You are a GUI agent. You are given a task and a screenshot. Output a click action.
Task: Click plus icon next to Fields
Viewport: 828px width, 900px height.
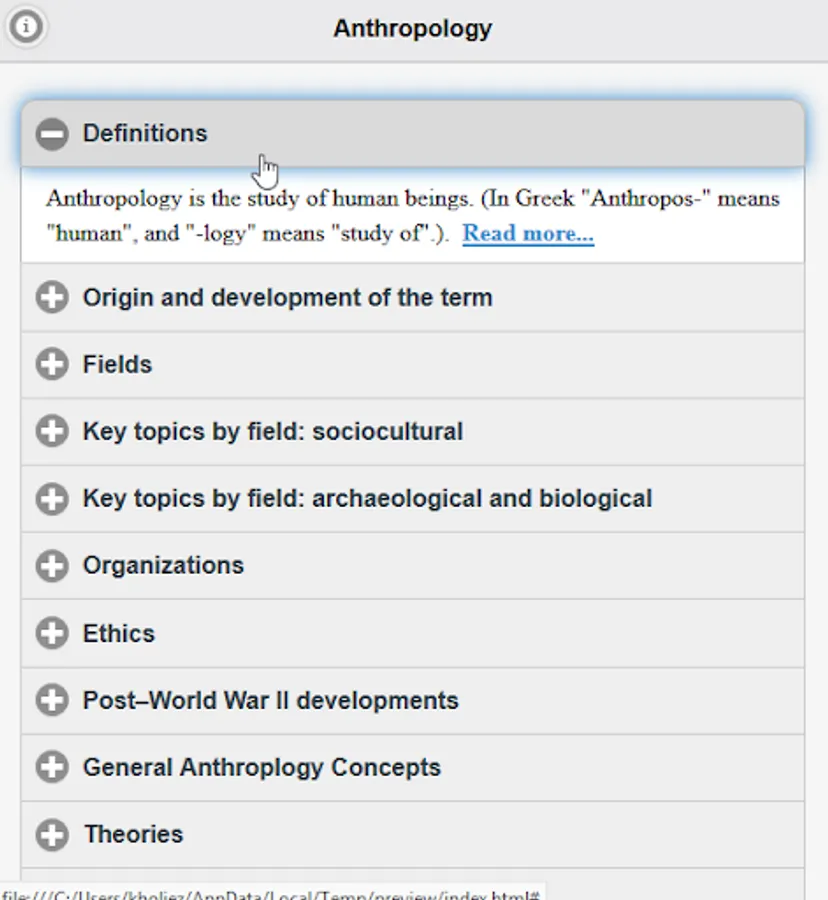click(x=52, y=365)
